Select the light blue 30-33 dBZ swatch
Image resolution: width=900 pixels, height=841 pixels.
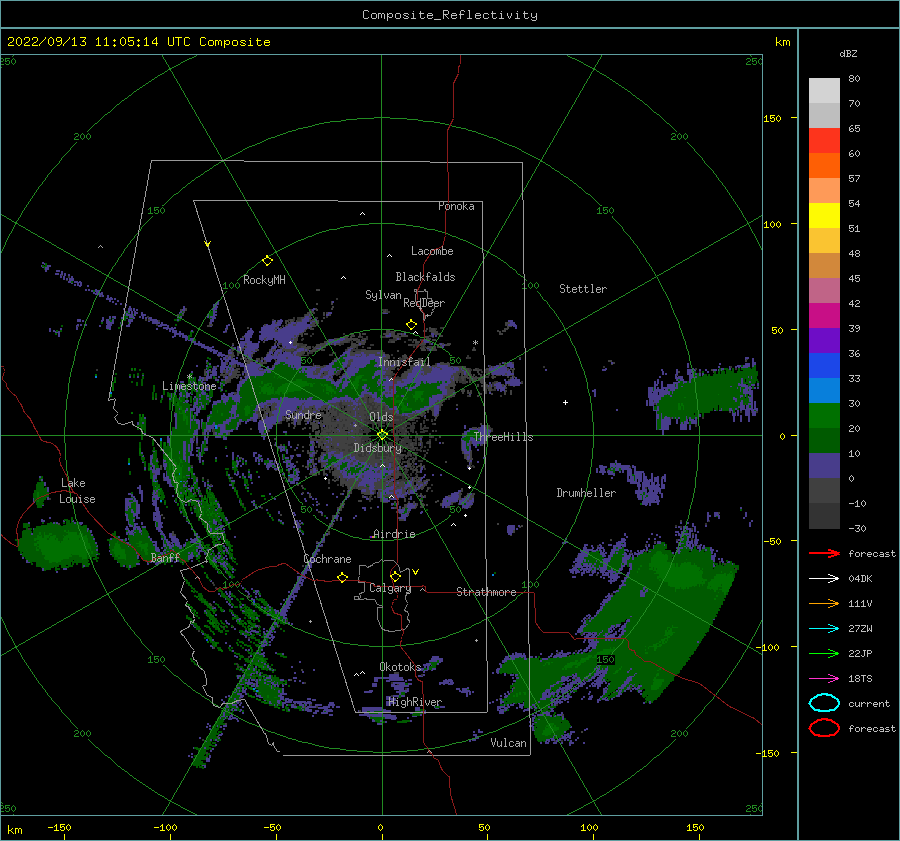(x=824, y=390)
